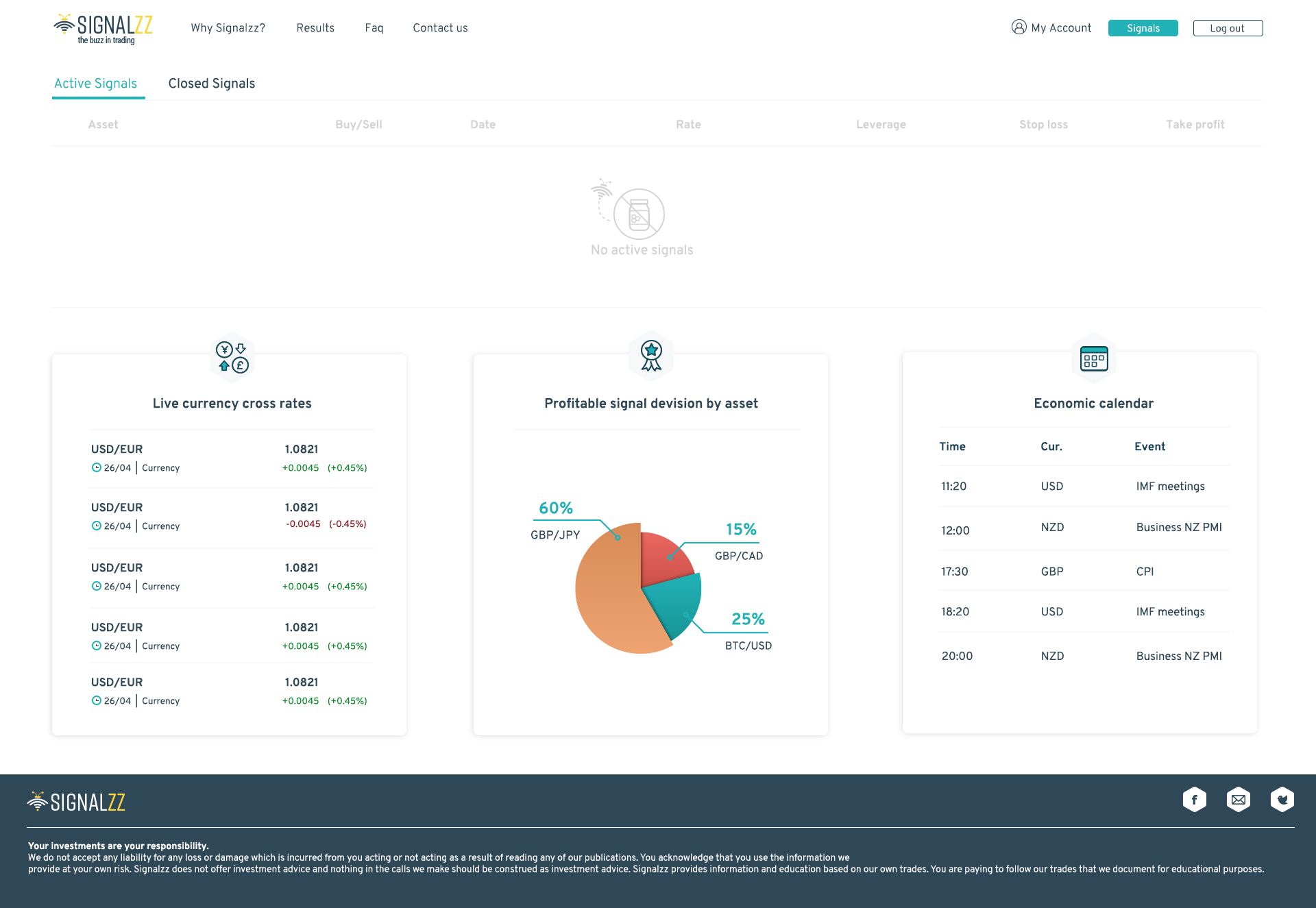Click the Facebook icon in footer
Image resolution: width=1316 pixels, height=908 pixels.
(1194, 799)
